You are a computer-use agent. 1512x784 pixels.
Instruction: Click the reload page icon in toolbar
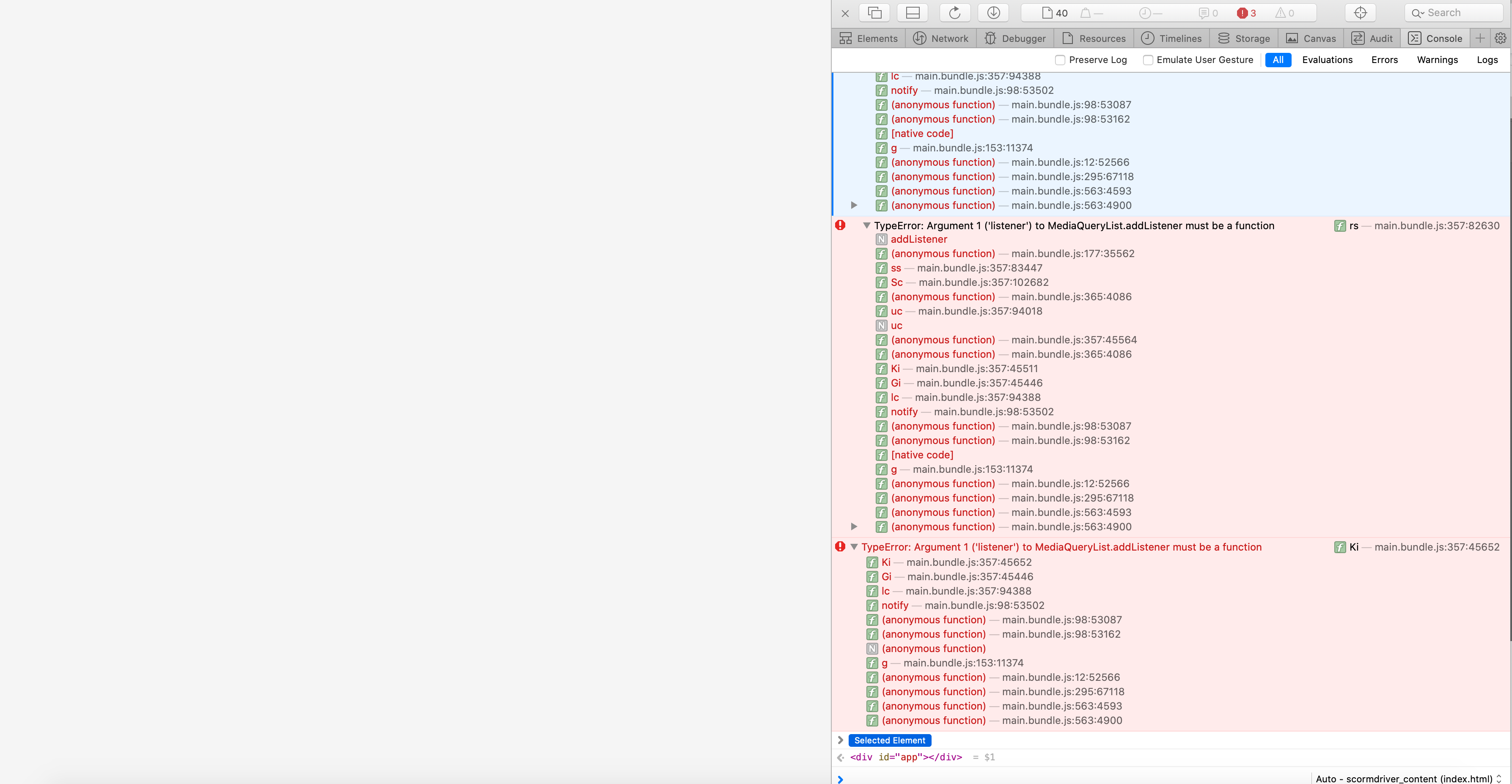[x=954, y=13]
